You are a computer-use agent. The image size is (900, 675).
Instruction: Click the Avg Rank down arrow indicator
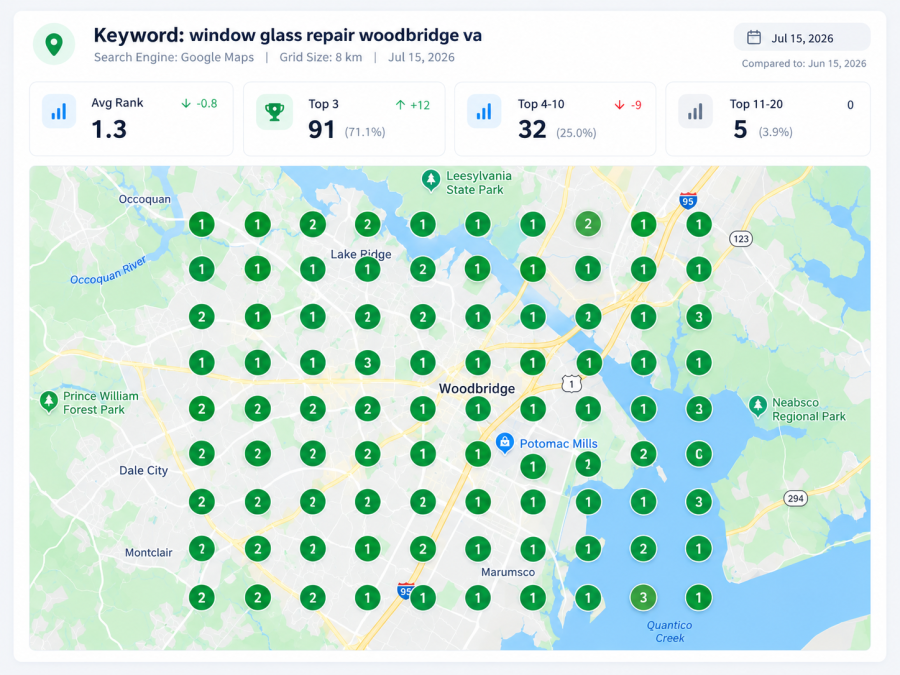186,103
